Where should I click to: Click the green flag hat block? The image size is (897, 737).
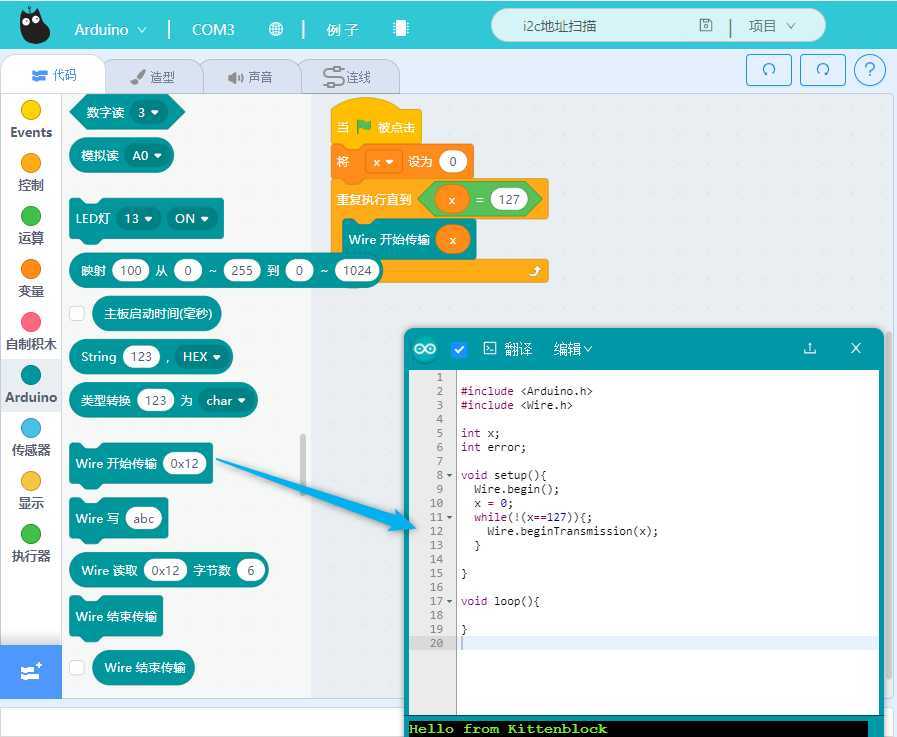376,122
